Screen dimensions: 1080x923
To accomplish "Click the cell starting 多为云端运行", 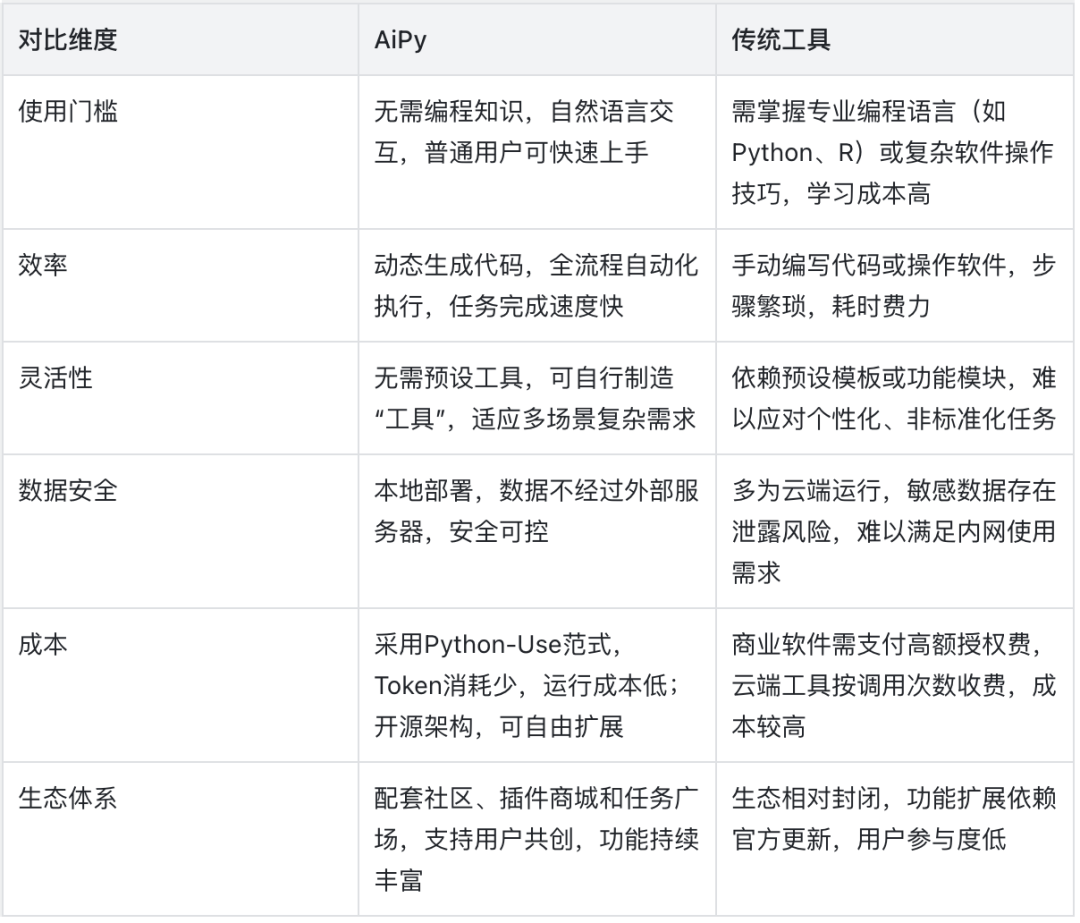I will pyautogui.click(x=893, y=532).
